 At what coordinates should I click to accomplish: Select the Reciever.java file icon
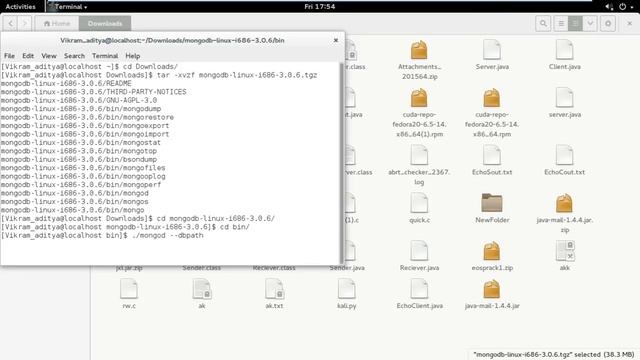pos(419,251)
